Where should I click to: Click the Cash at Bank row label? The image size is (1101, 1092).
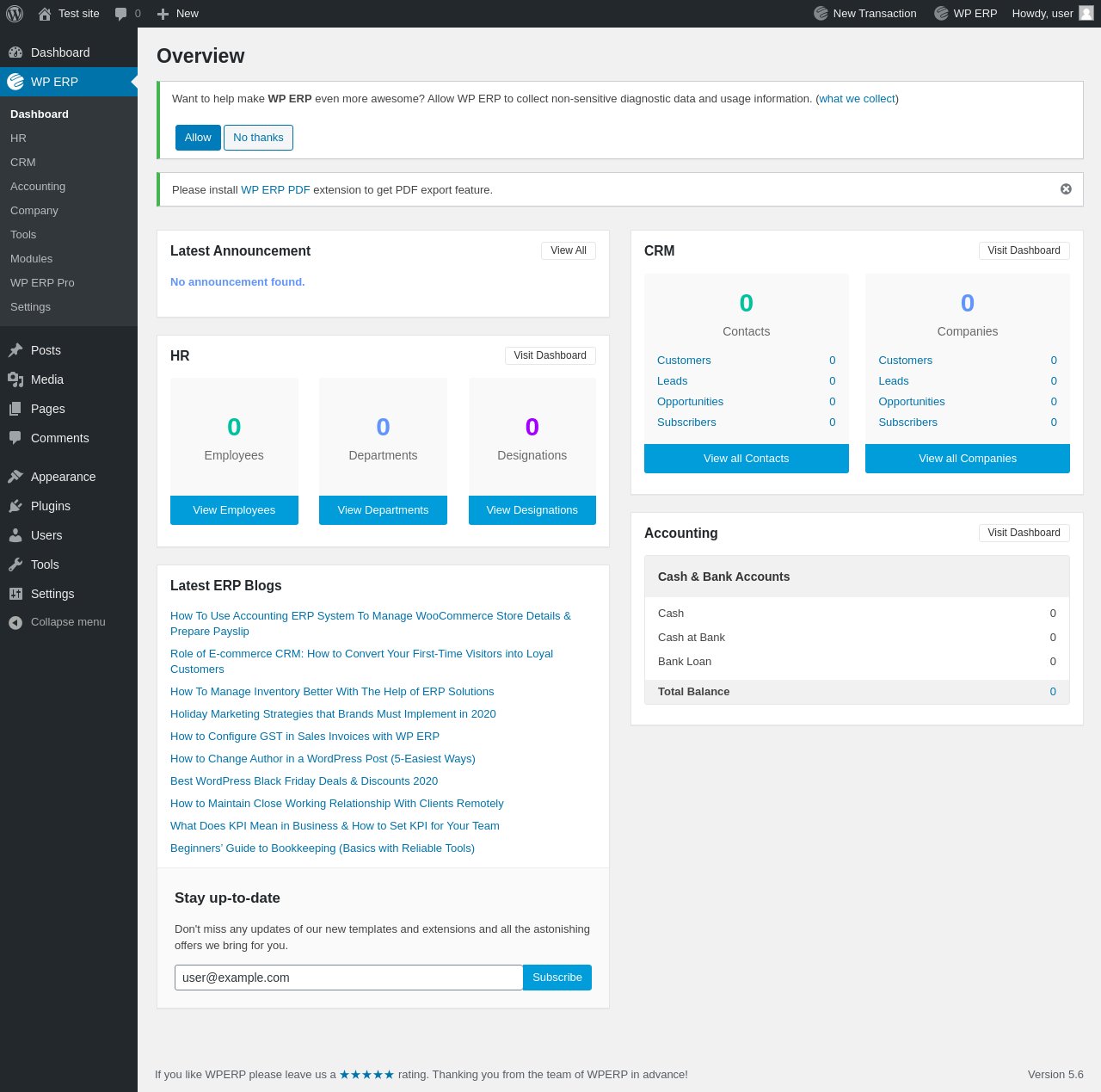(692, 638)
